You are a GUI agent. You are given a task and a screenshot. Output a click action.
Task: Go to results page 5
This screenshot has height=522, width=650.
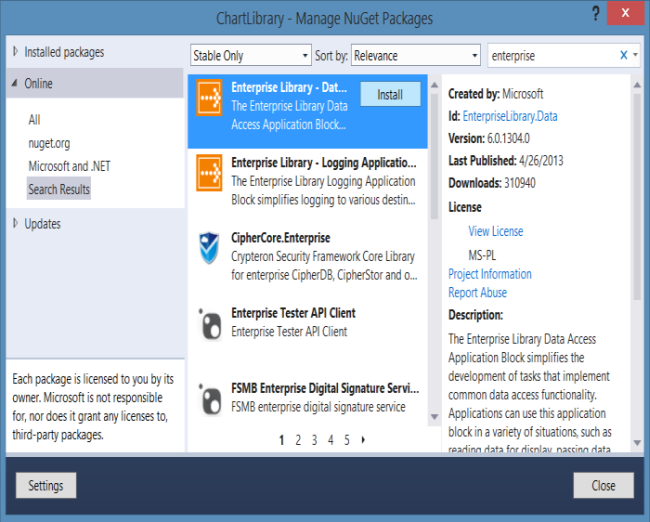tap(347, 439)
